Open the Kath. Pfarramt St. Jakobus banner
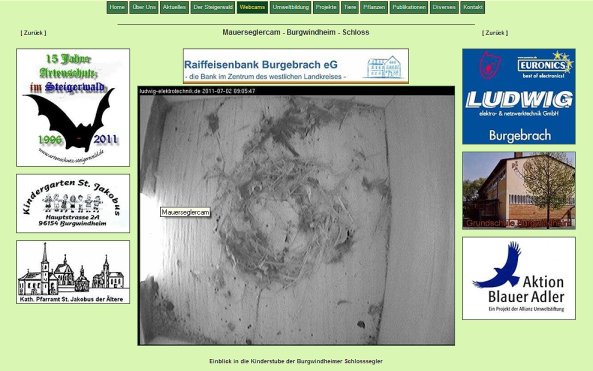593x371 pixels. click(73, 272)
